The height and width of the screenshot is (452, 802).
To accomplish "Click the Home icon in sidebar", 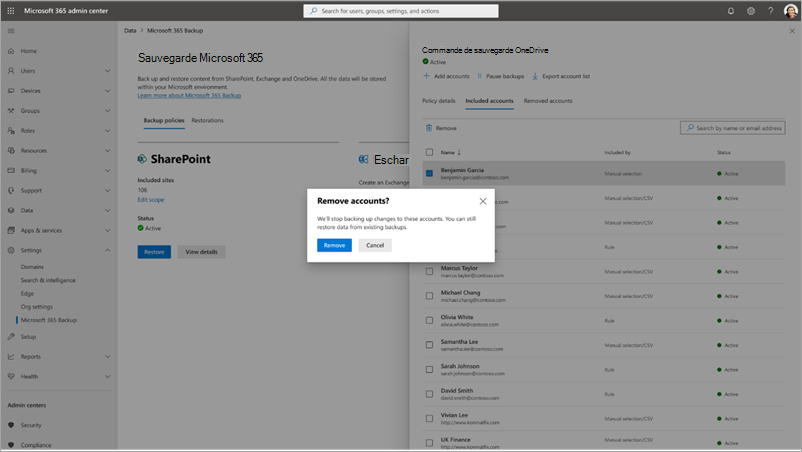I will (11, 51).
